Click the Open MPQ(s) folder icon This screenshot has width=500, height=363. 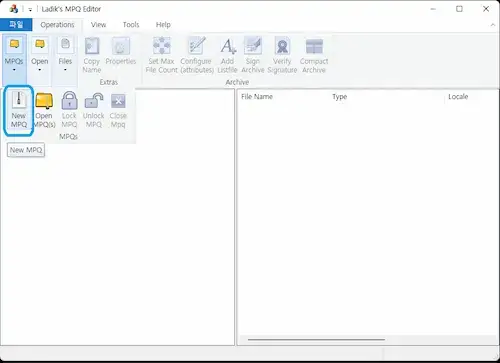(44, 101)
